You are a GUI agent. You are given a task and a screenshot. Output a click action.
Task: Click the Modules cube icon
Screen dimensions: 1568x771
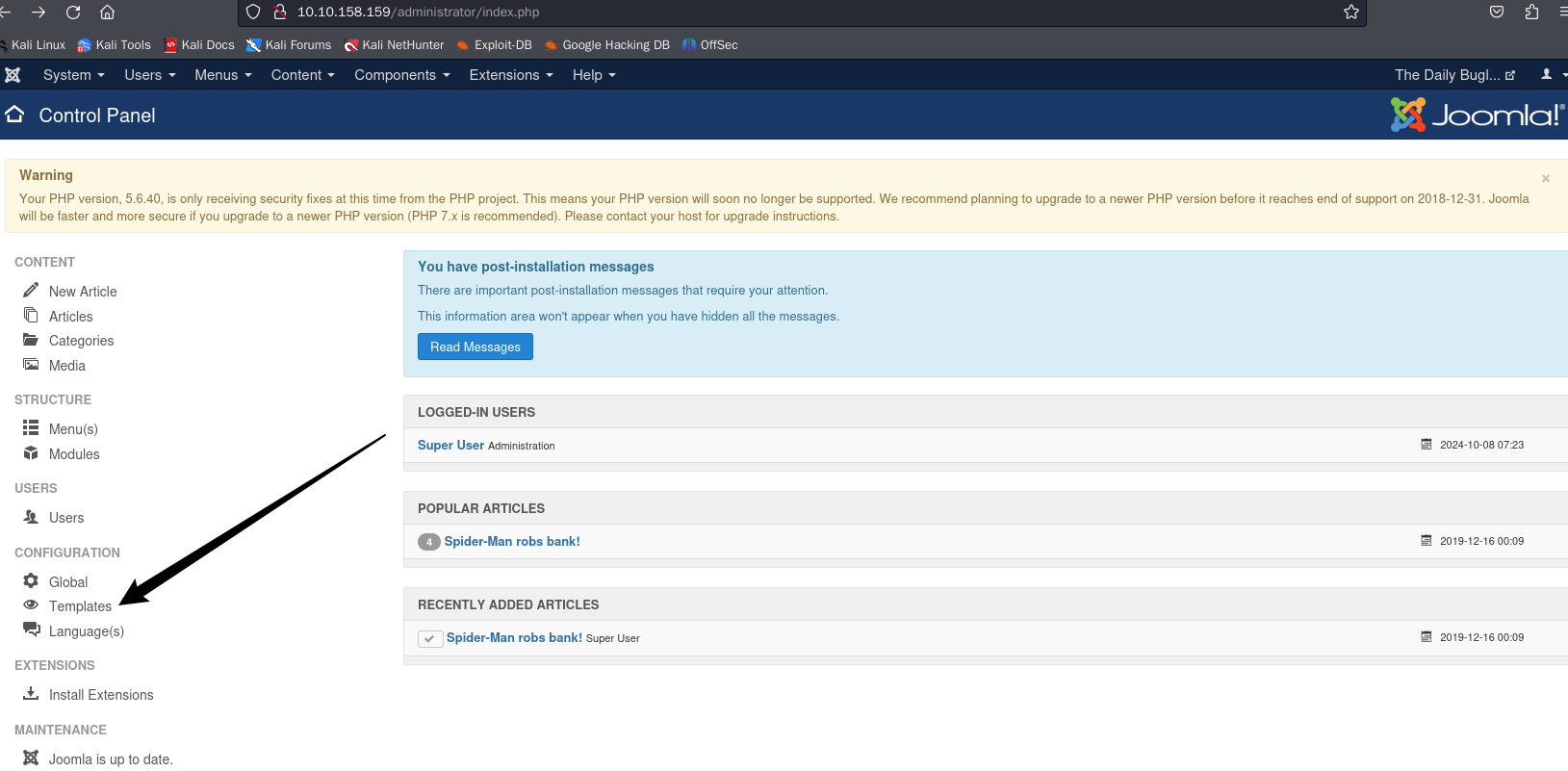[x=31, y=453]
